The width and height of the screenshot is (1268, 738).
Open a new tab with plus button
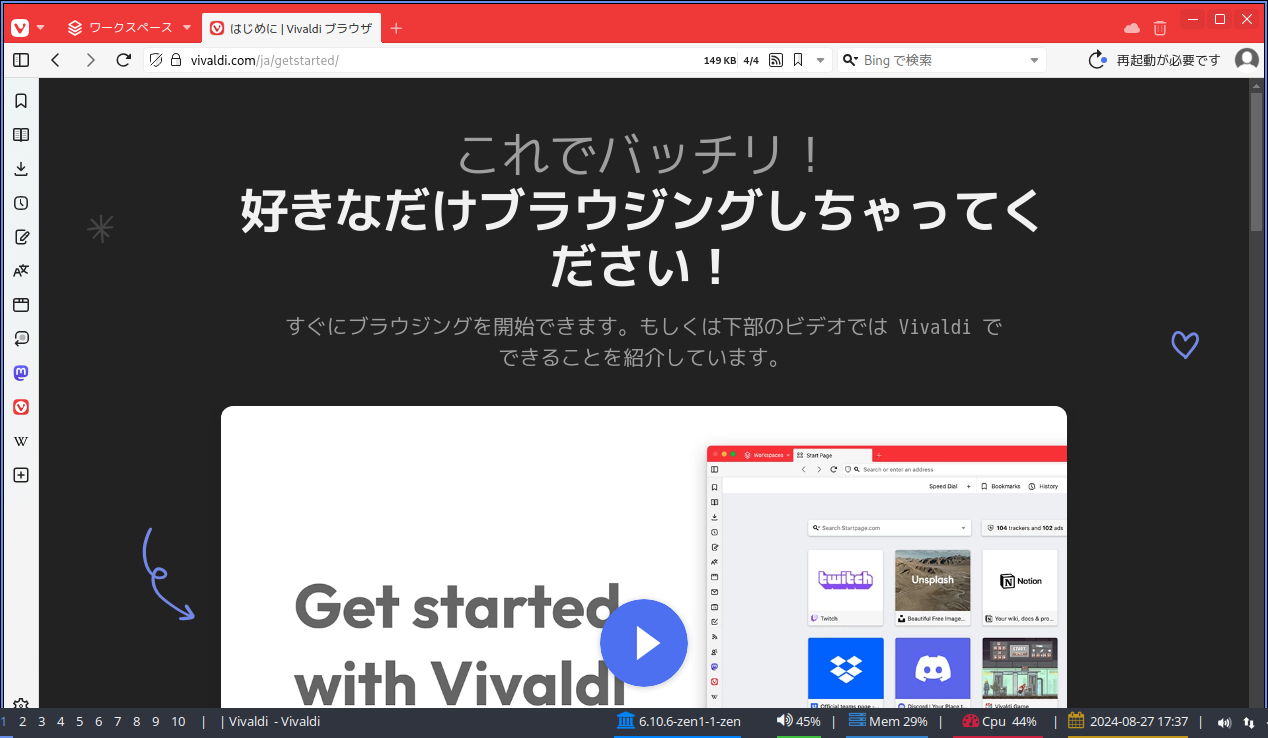tap(396, 28)
